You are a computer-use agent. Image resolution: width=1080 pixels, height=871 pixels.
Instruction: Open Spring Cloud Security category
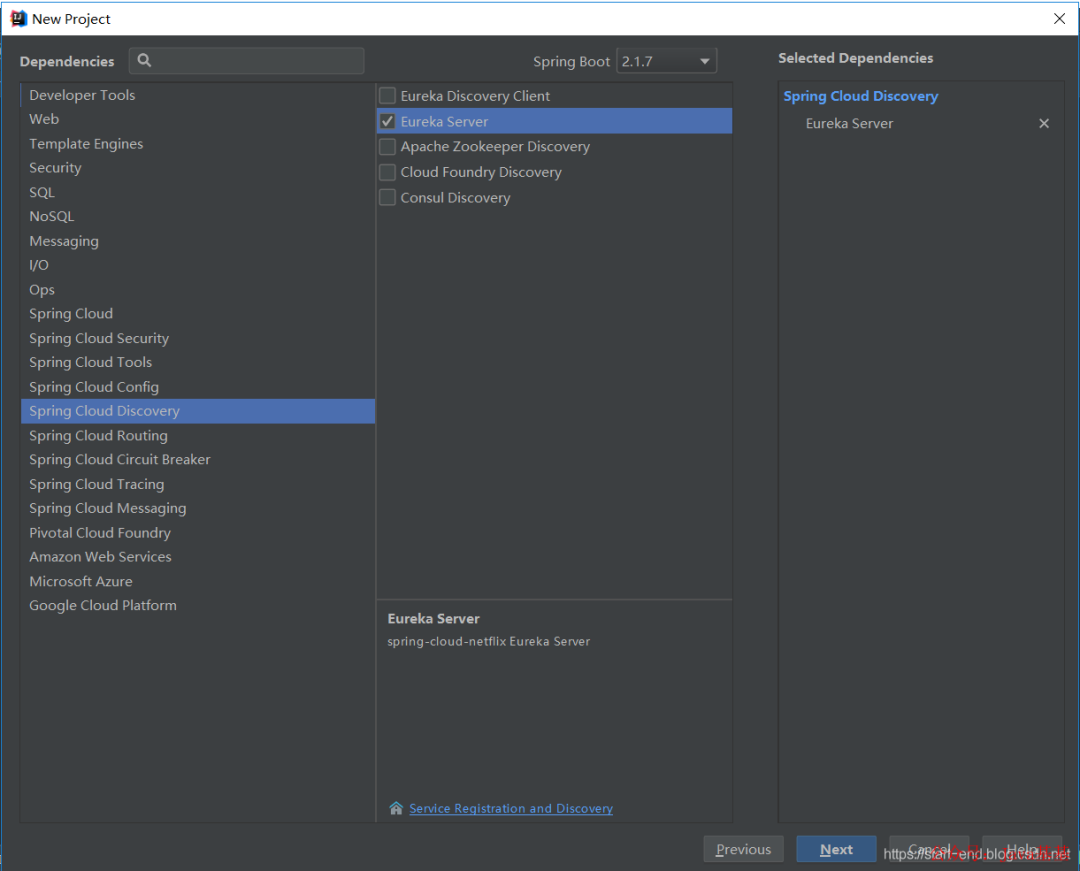[x=198, y=338]
